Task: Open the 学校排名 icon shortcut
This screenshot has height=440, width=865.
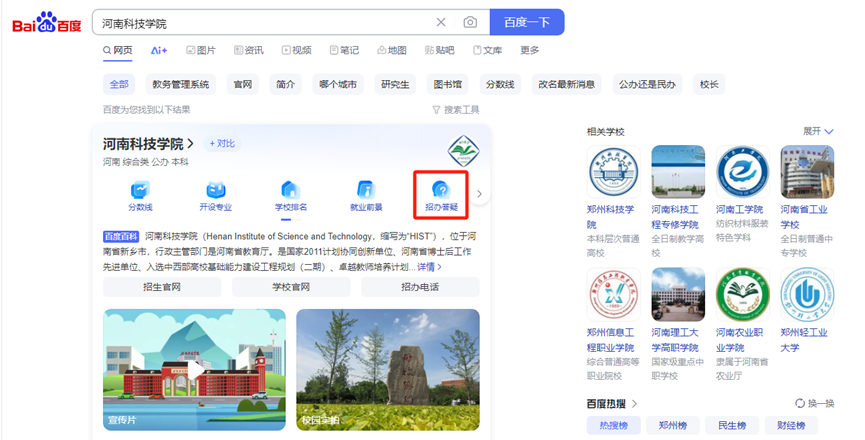Action: pyautogui.click(x=291, y=196)
